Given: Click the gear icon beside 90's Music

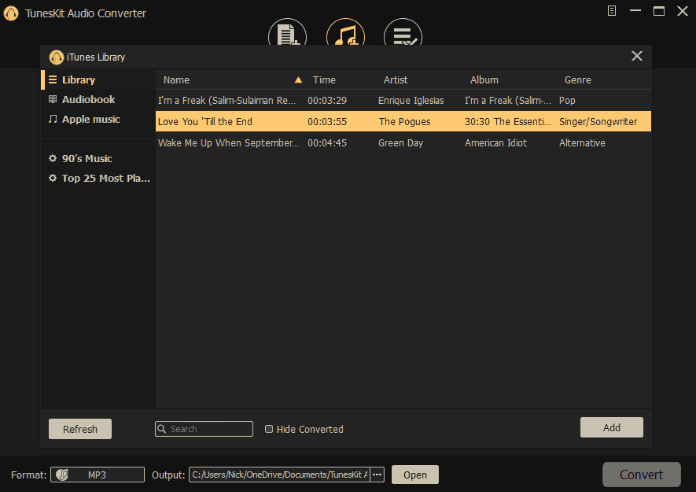Looking at the screenshot, I should pos(53,158).
